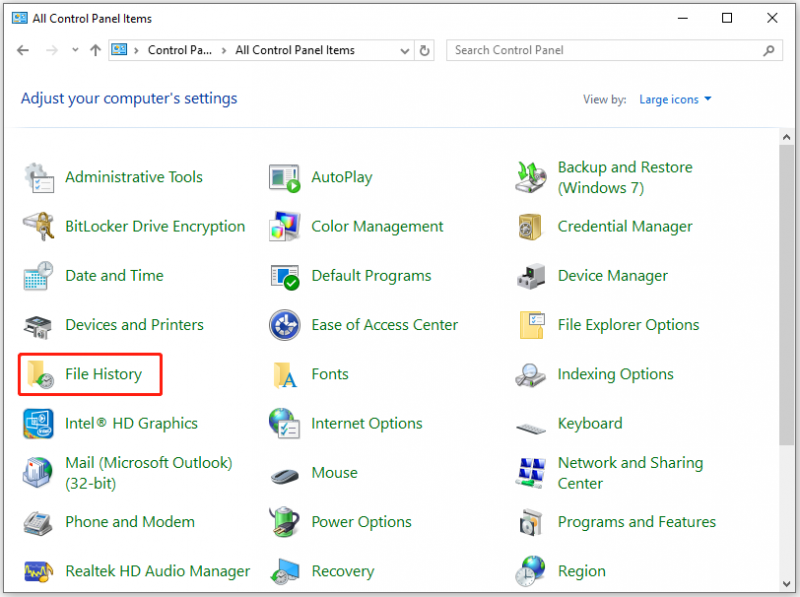Click the vertical scrollbar down arrow
Viewport: 800px width, 597px height.
[786, 584]
